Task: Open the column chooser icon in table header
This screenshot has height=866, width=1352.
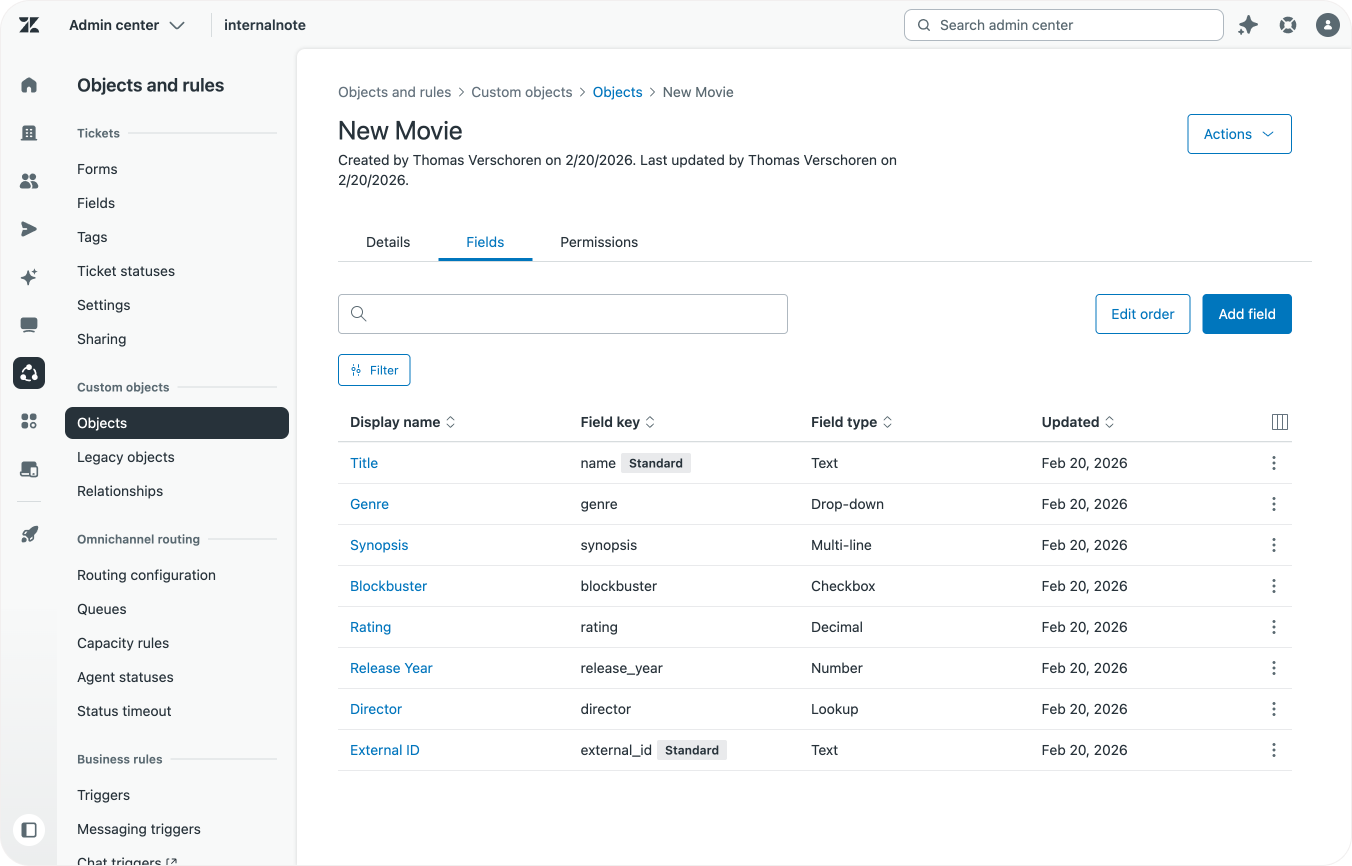Action: click(x=1279, y=422)
